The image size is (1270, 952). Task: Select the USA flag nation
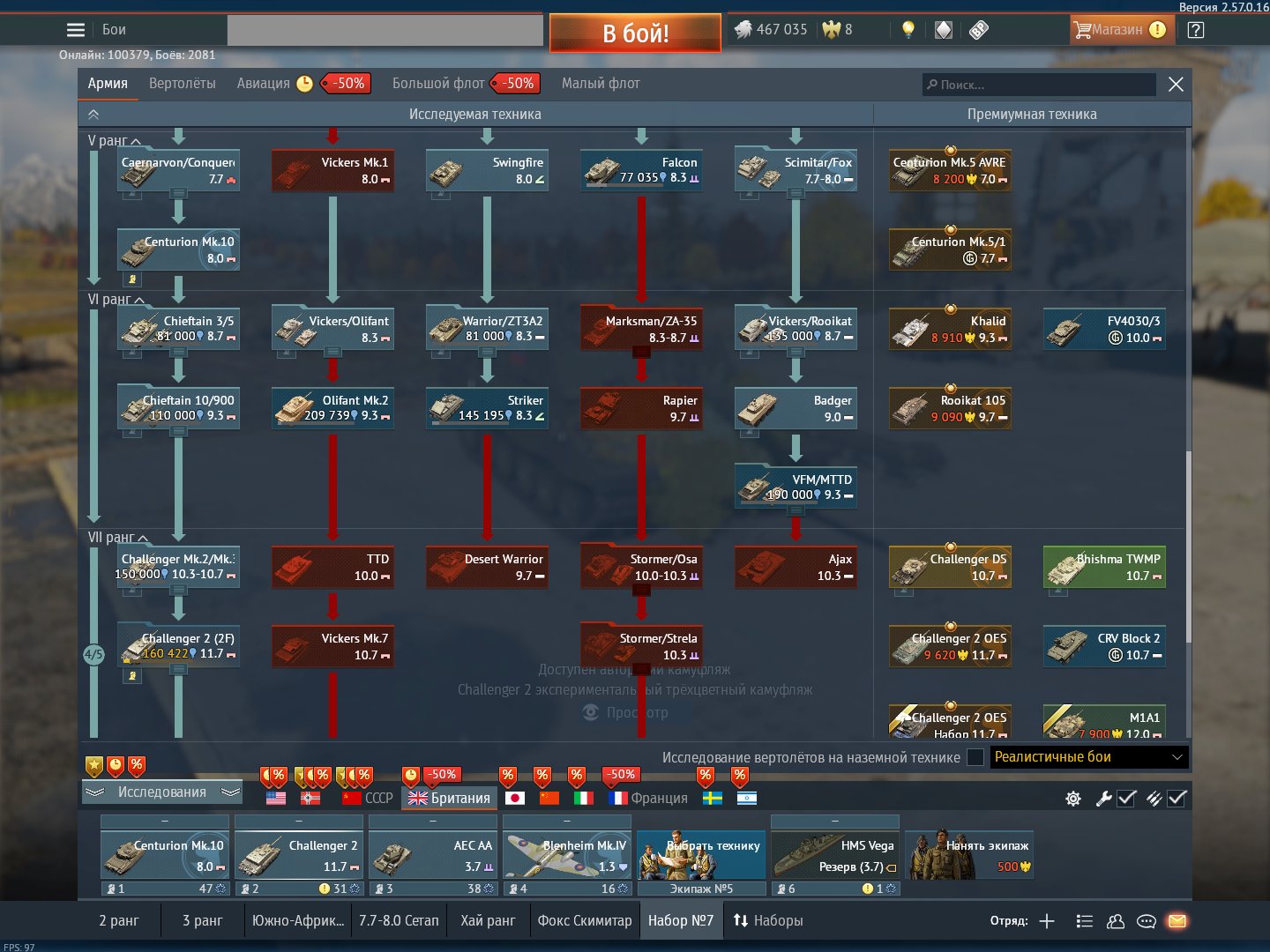pos(276,798)
